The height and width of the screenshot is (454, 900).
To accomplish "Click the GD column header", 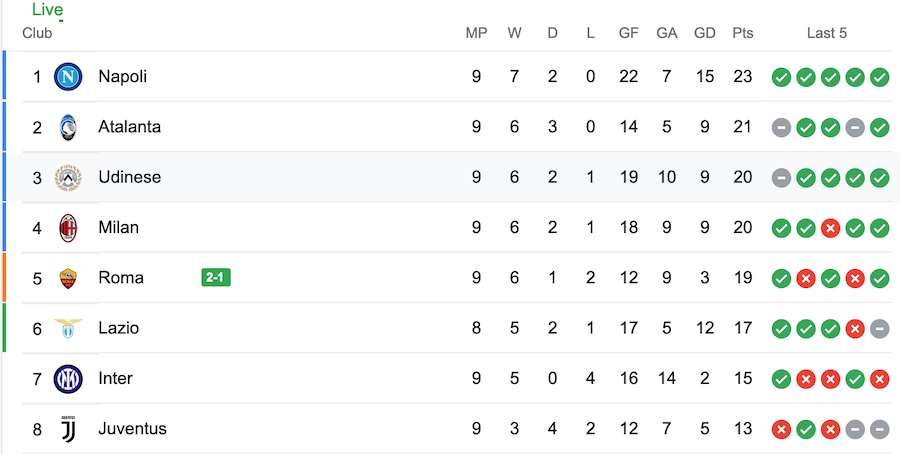I will [x=705, y=33].
